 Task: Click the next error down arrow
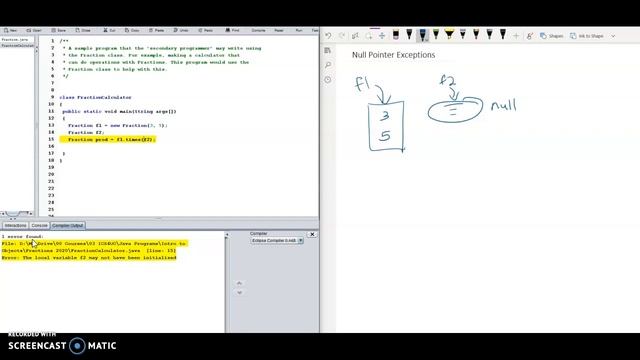240,292
